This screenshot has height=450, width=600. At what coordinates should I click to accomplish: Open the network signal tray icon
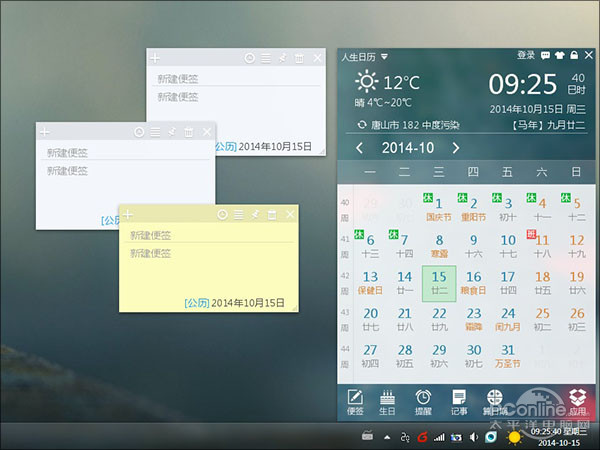(x=439, y=437)
